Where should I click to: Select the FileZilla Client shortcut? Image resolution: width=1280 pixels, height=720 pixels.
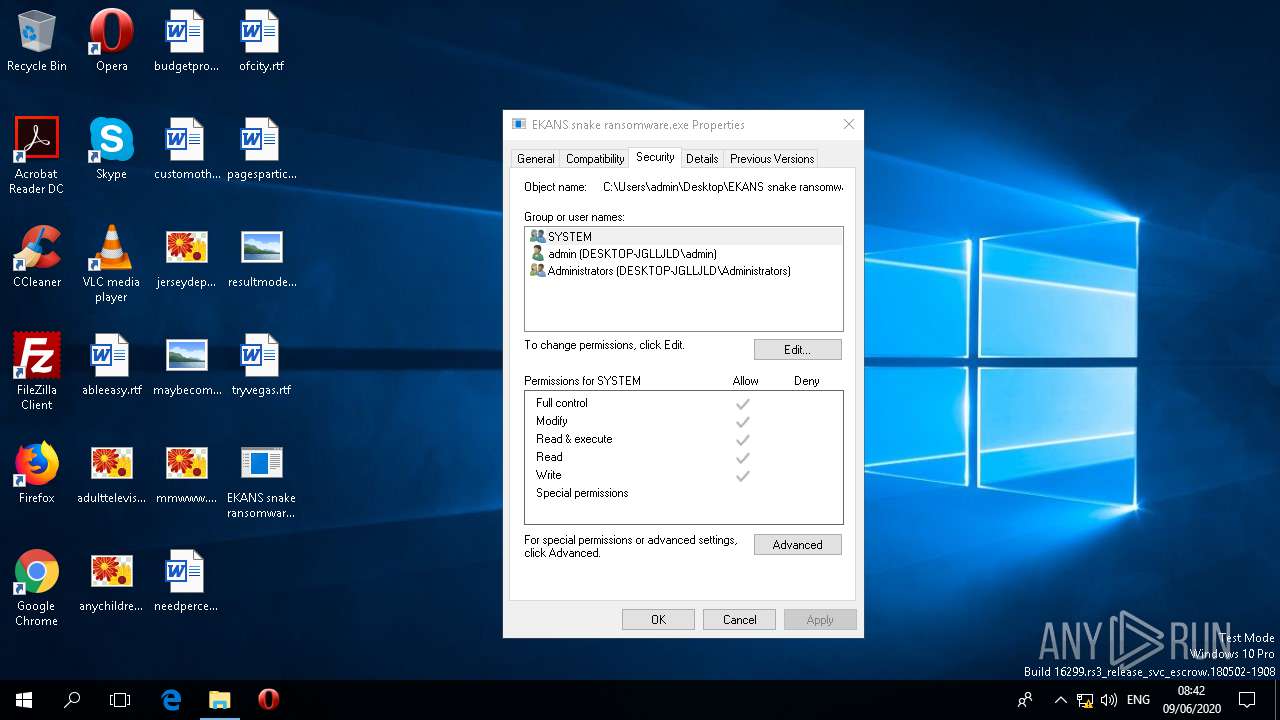pyautogui.click(x=37, y=372)
